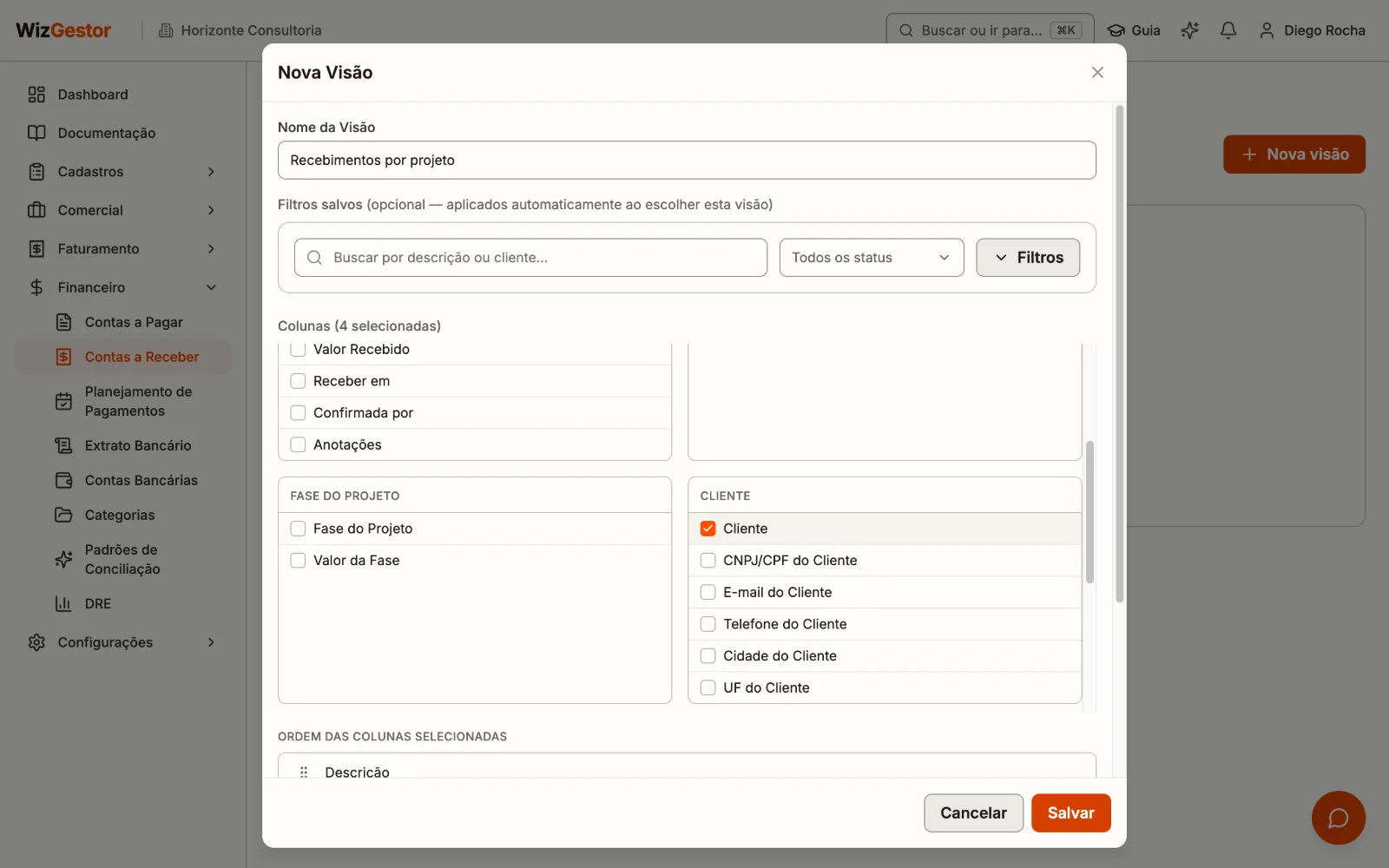Image resolution: width=1389 pixels, height=868 pixels.
Task: Check the Fase do Projeto checkbox
Action: click(x=298, y=529)
